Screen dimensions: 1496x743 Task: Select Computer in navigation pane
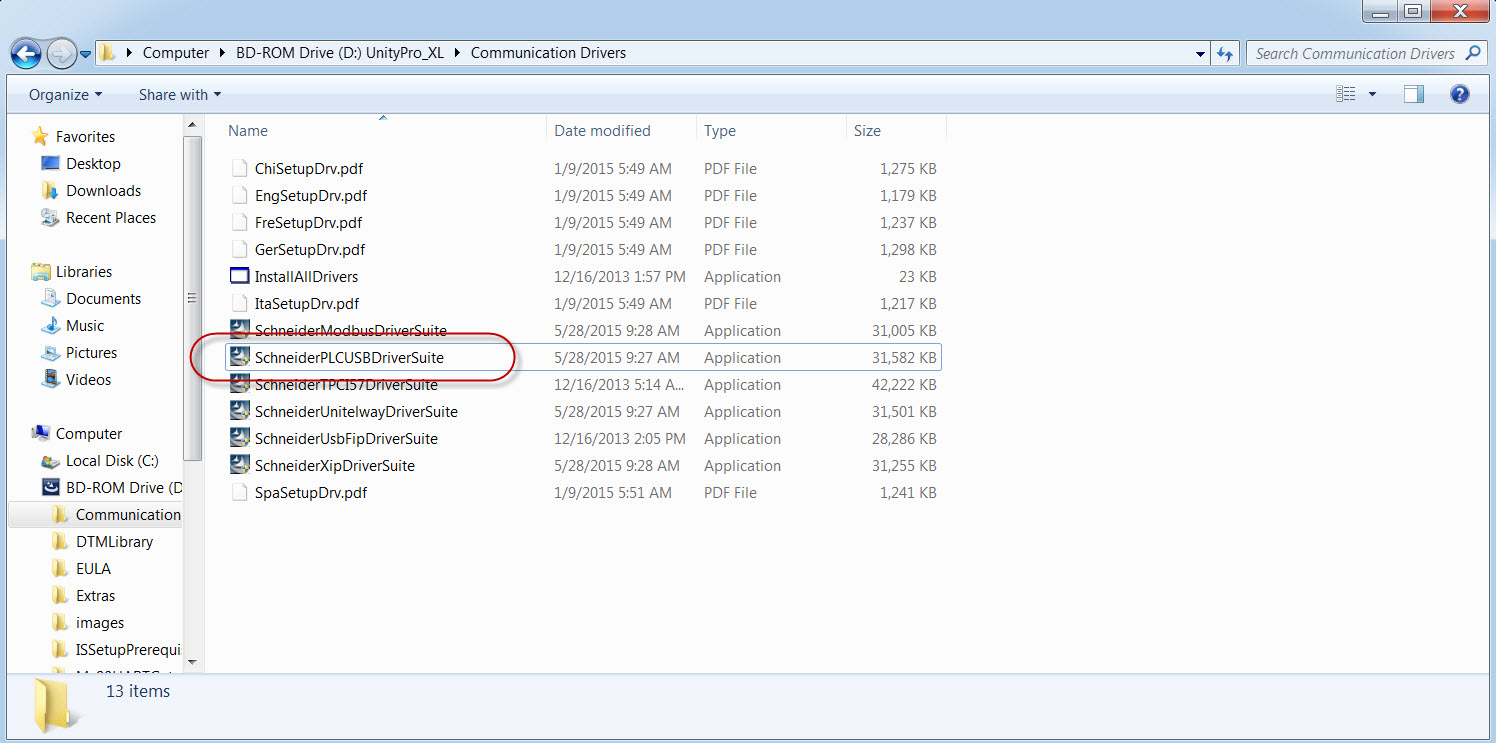pyautogui.click(x=89, y=433)
